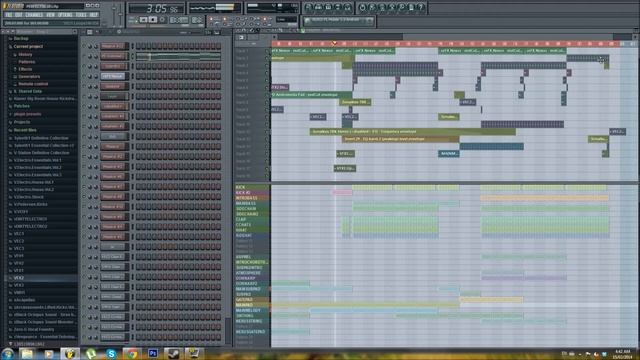Screen dimensions: 640x360
Task: Mute playlist Track 4 green switch
Action: coord(268,73)
